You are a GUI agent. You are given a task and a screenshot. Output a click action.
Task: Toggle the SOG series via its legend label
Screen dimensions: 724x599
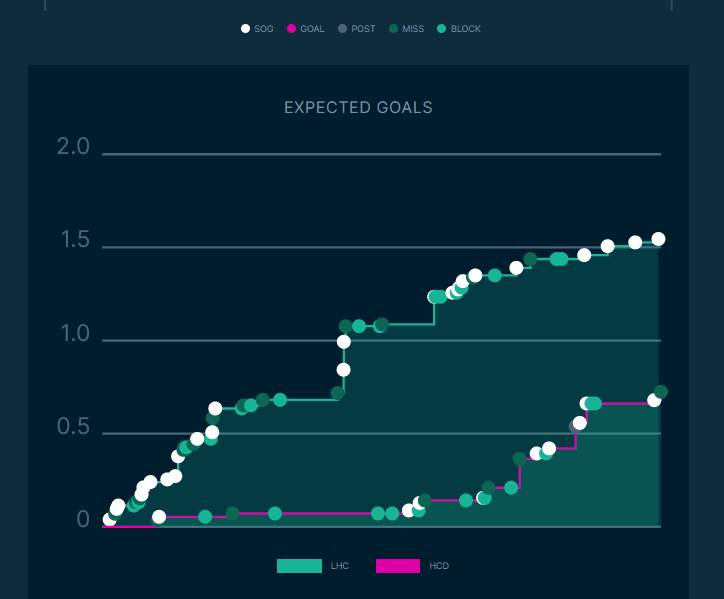[x=264, y=29]
